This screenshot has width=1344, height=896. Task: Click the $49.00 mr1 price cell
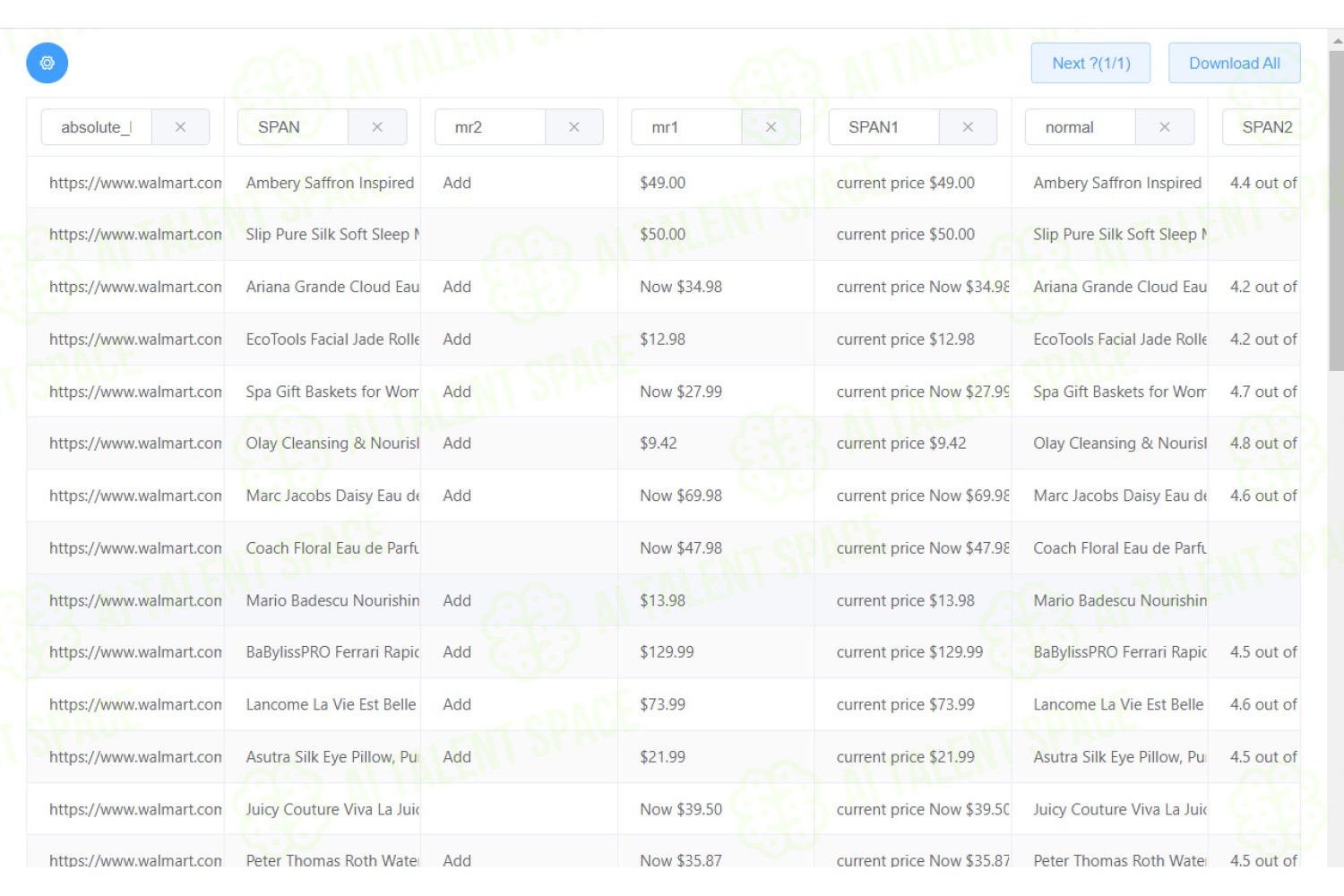[x=716, y=183]
